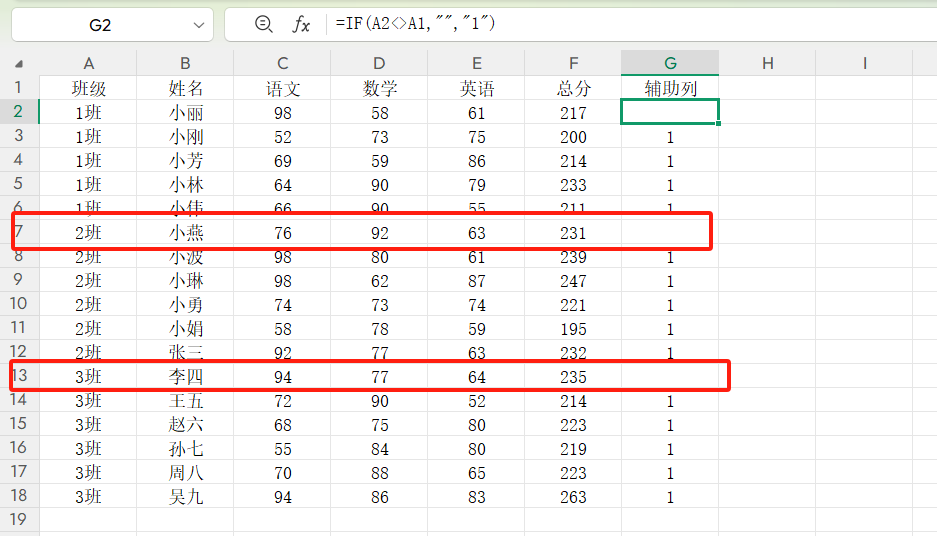Click 英语 score 87 in 小琳 row
Viewport: 937px width, 536px height.
pyautogui.click(x=476, y=281)
